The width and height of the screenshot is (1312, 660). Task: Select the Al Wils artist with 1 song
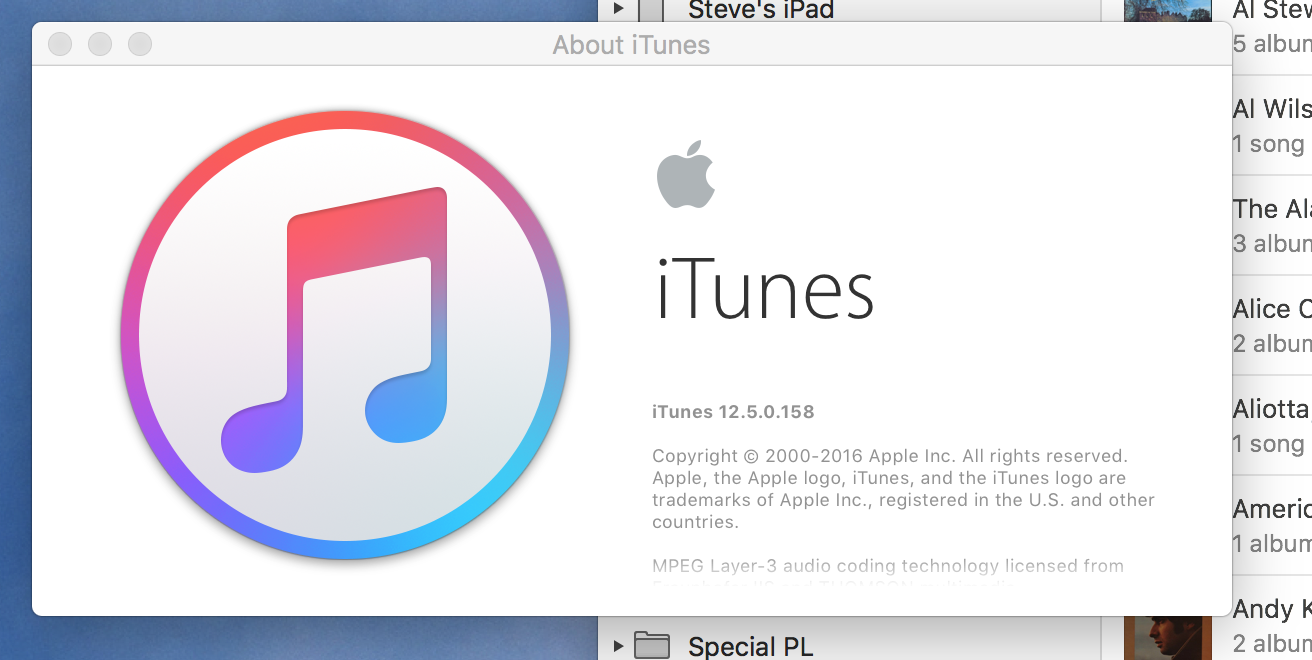[1272, 125]
